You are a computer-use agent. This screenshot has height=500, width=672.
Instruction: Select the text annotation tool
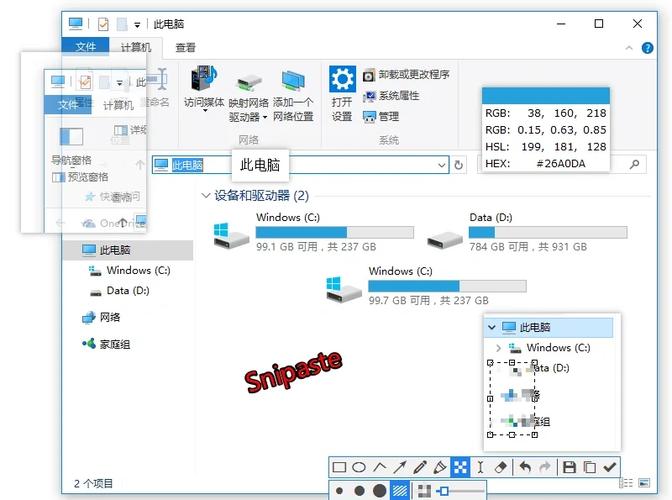[480, 467]
